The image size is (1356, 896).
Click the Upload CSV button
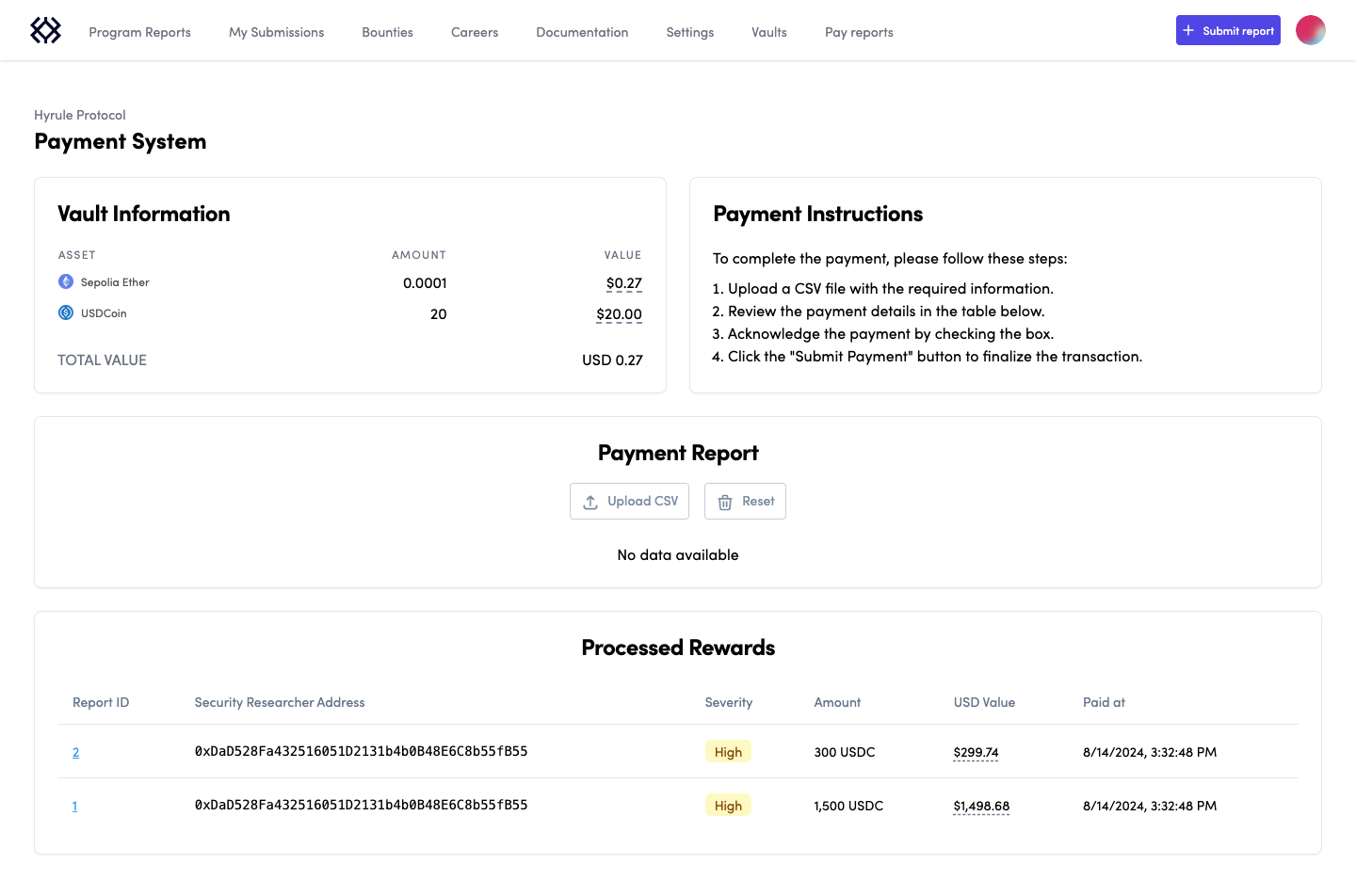point(629,501)
